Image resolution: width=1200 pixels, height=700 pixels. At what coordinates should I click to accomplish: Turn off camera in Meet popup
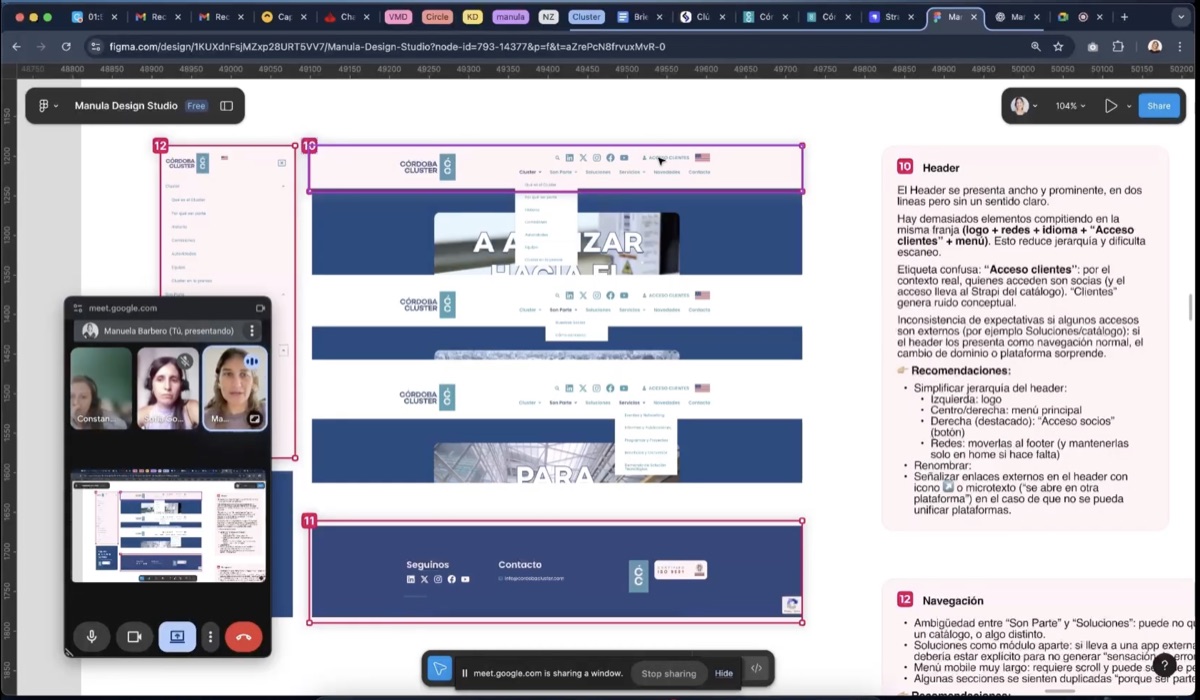point(134,637)
